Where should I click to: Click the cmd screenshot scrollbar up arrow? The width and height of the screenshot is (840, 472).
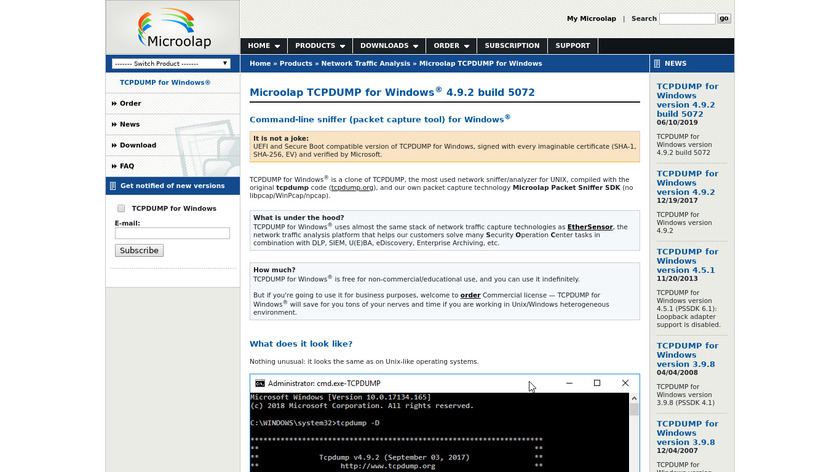[634, 399]
